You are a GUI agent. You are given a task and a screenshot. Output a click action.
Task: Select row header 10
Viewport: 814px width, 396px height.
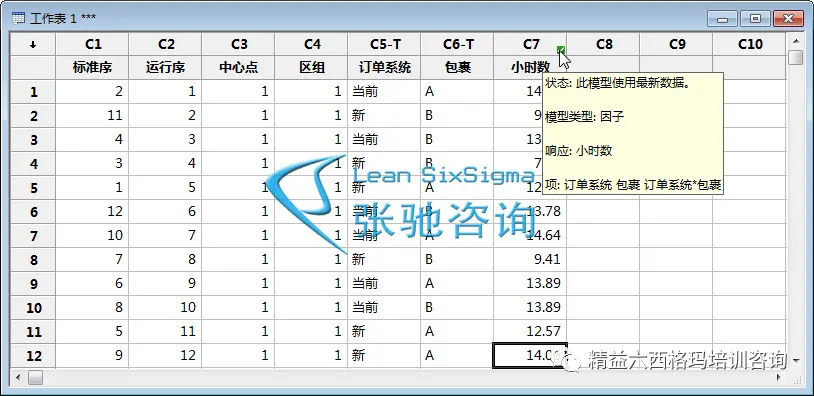click(33, 308)
